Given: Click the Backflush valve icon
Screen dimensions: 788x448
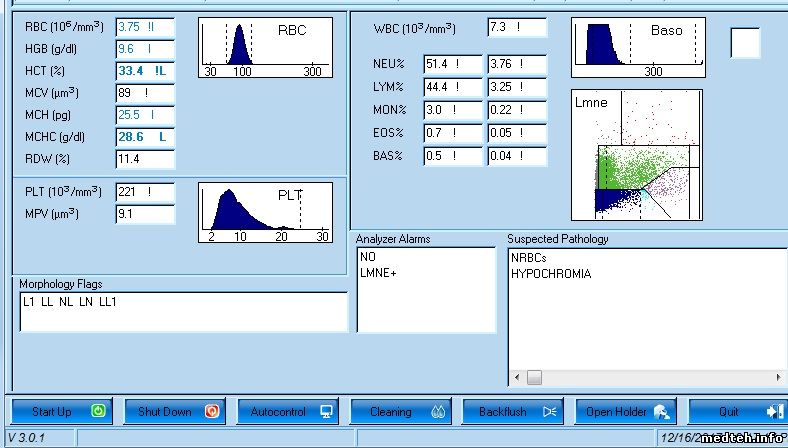Looking at the screenshot, I should [x=548, y=411].
